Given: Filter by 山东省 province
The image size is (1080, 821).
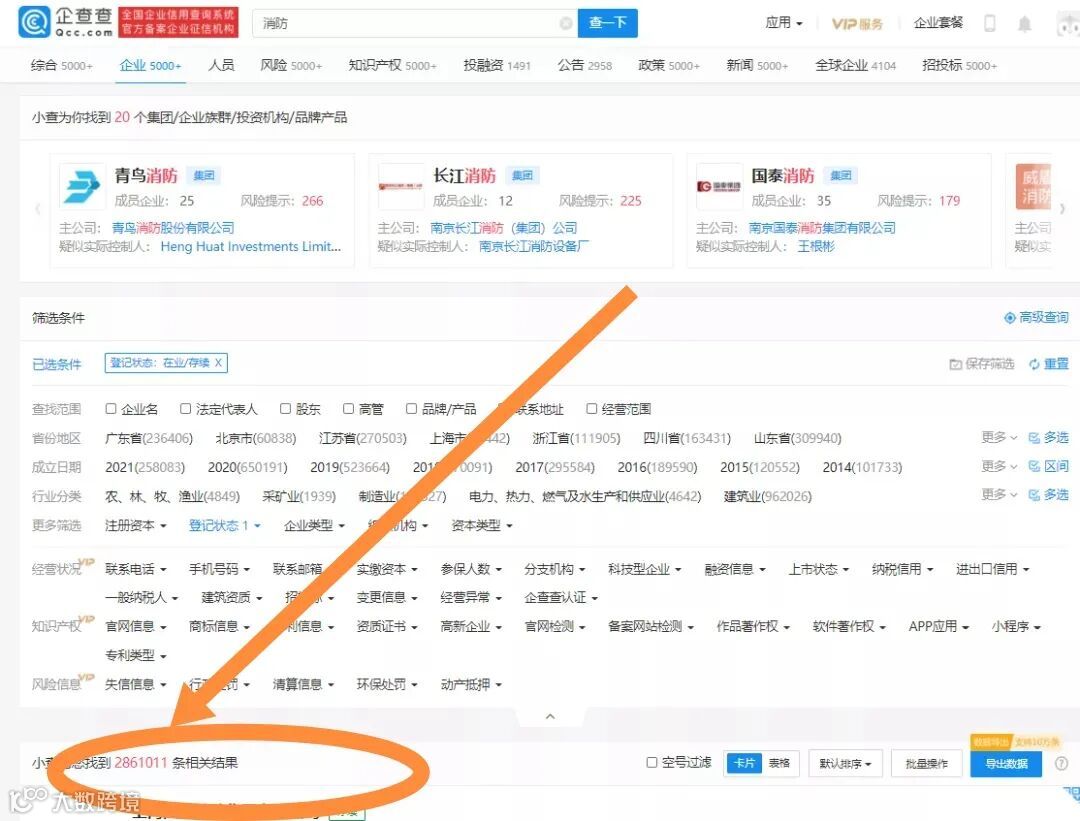Looking at the screenshot, I should [x=797, y=438].
